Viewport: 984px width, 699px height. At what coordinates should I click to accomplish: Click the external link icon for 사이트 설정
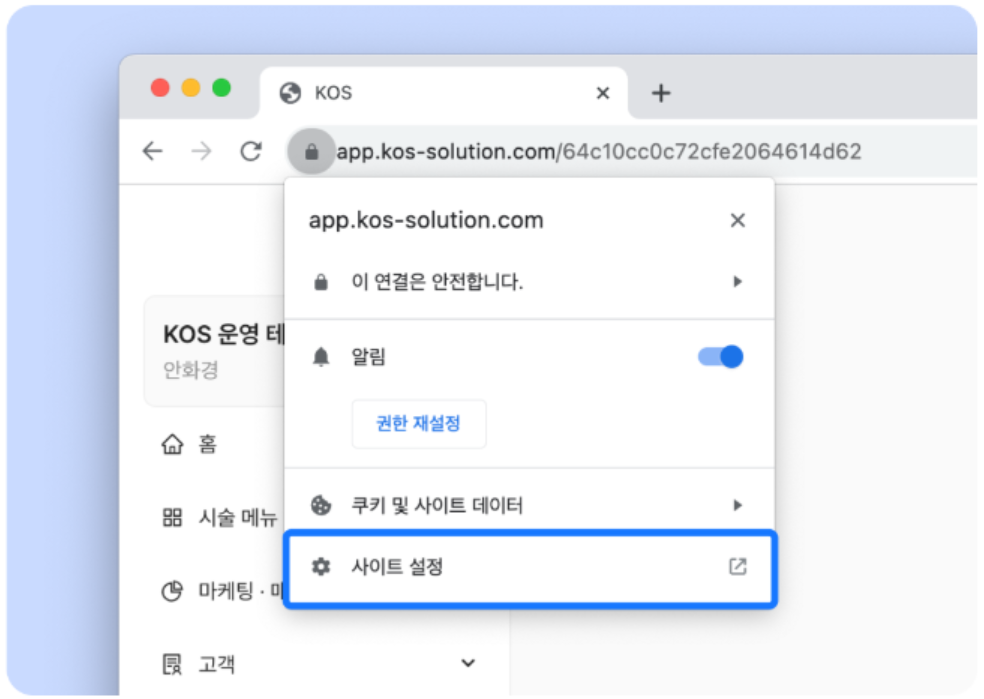737,567
